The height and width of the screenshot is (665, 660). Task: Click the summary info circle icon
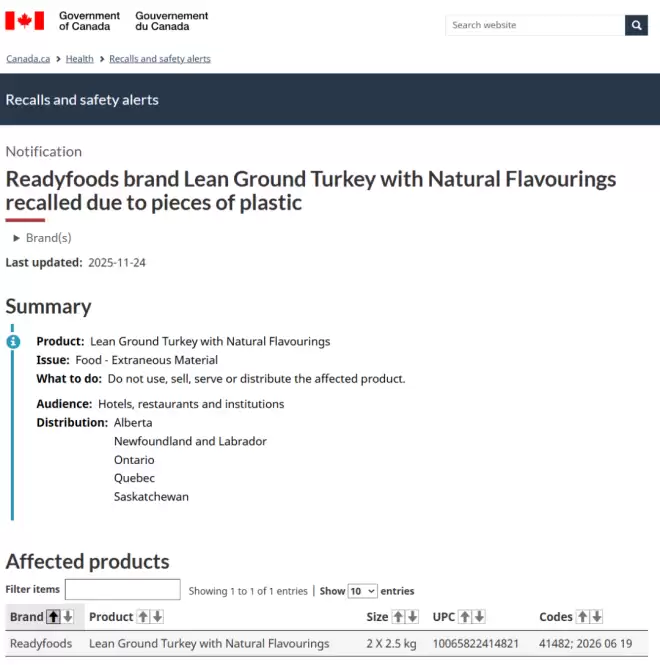coord(13,341)
